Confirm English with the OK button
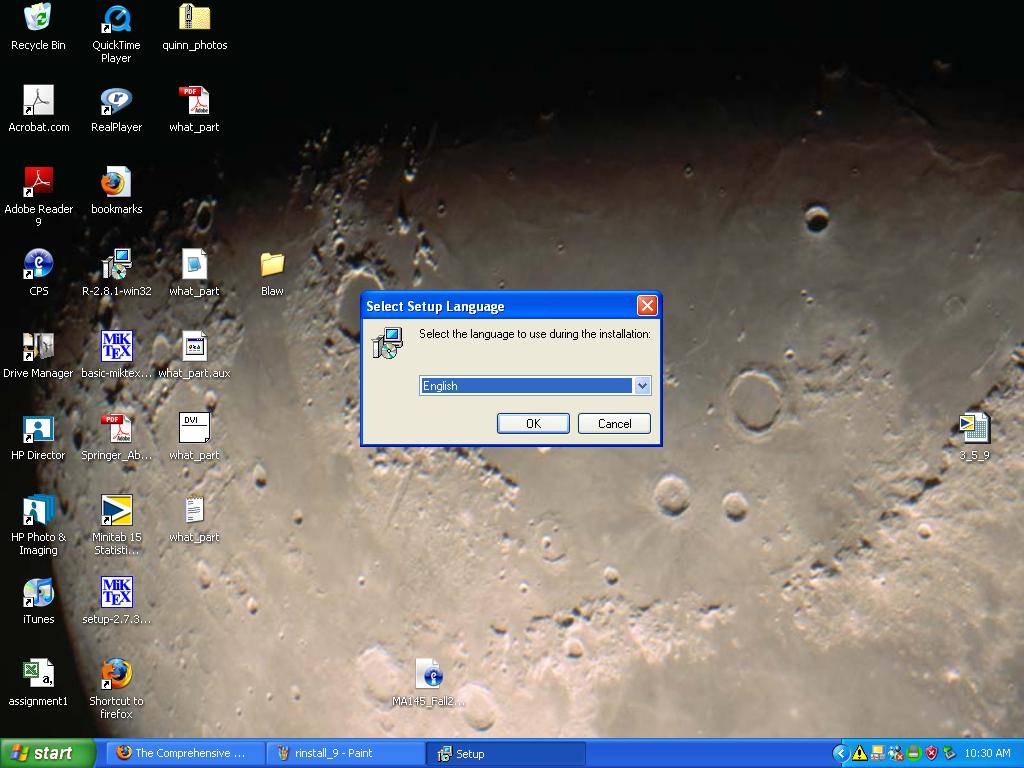Screen dimensions: 1024x768 (533, 423)
